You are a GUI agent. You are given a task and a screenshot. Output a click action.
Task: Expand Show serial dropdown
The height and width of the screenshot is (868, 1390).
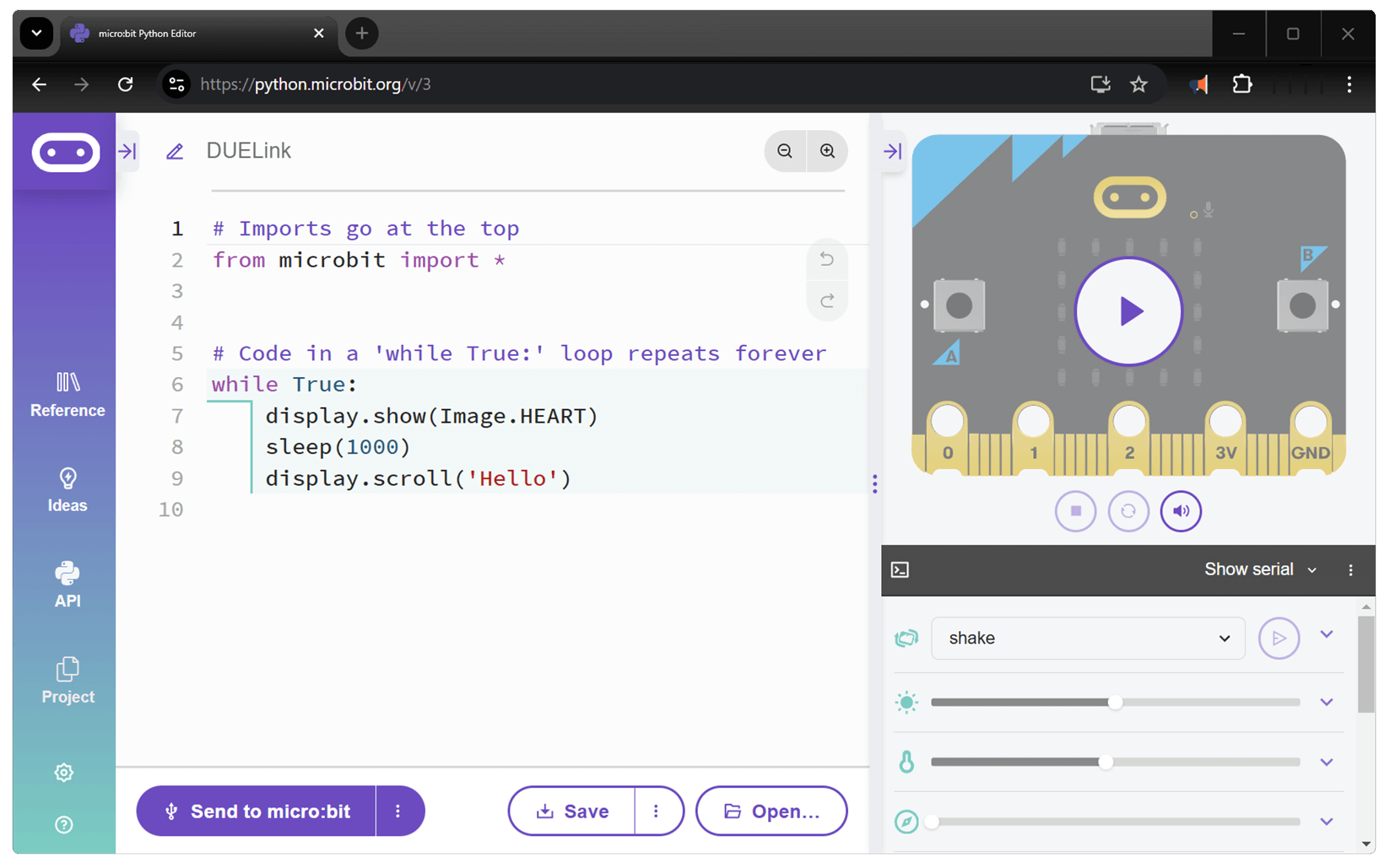1260,569
